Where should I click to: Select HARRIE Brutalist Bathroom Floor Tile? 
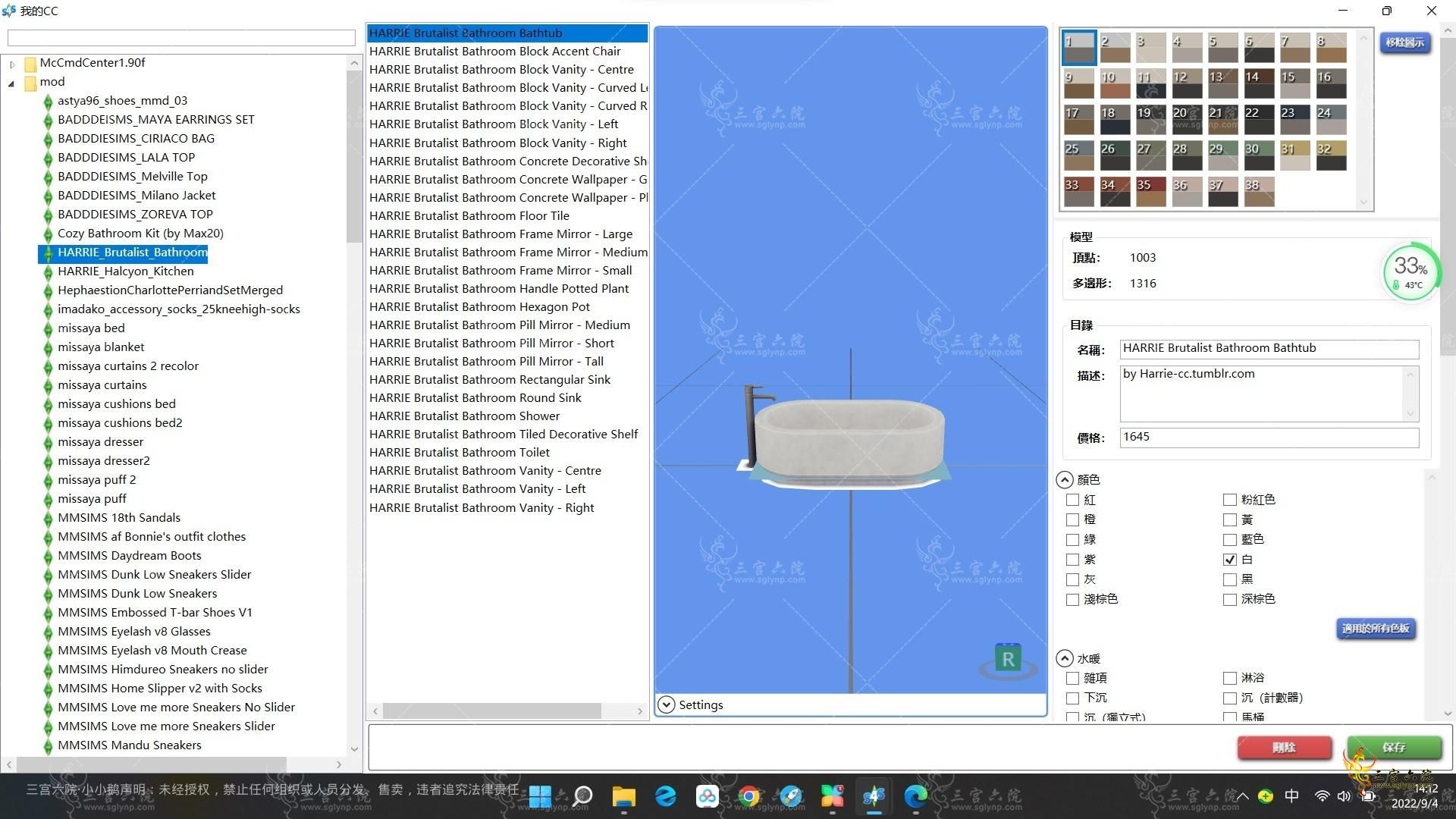tap(469, 216)
